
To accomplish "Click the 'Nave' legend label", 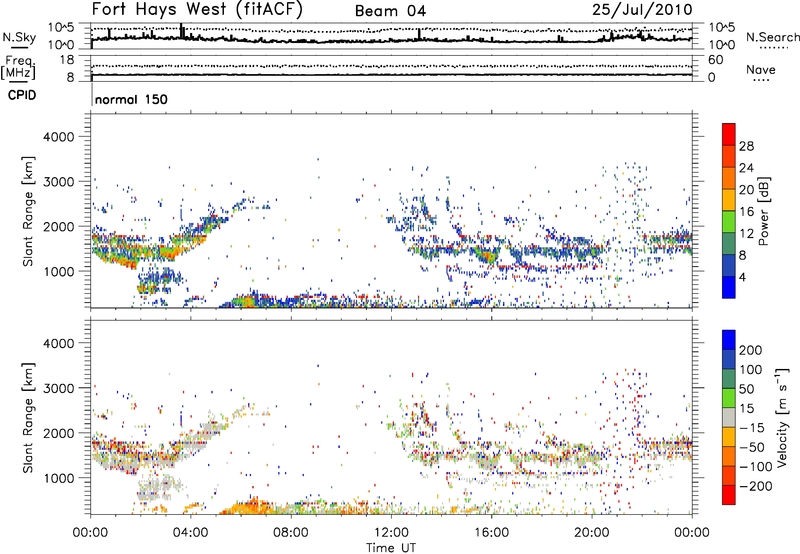I will [761, 69].
